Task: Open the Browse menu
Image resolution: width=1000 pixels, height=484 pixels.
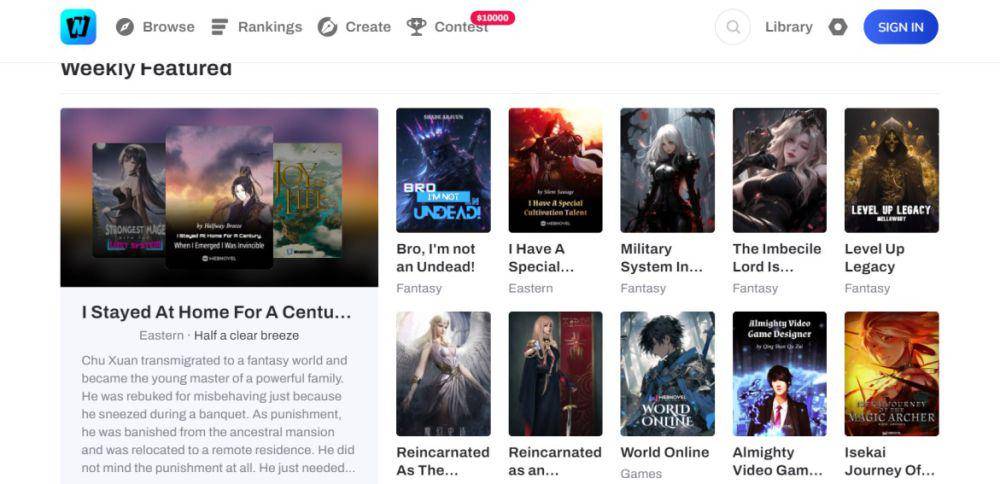Action: pos(168,27)
